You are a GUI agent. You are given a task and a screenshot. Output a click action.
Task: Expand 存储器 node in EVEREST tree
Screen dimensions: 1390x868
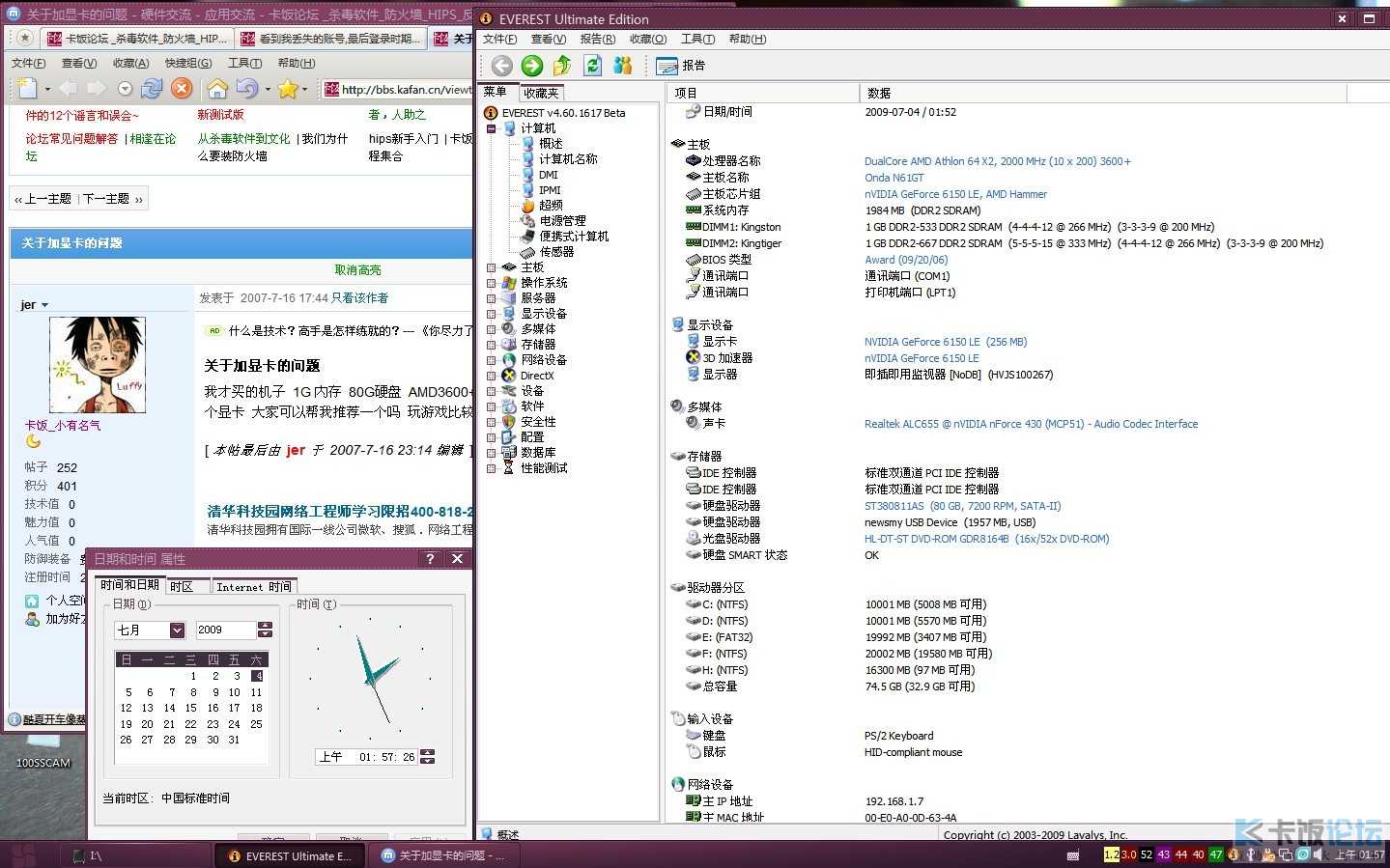[491, 345]
